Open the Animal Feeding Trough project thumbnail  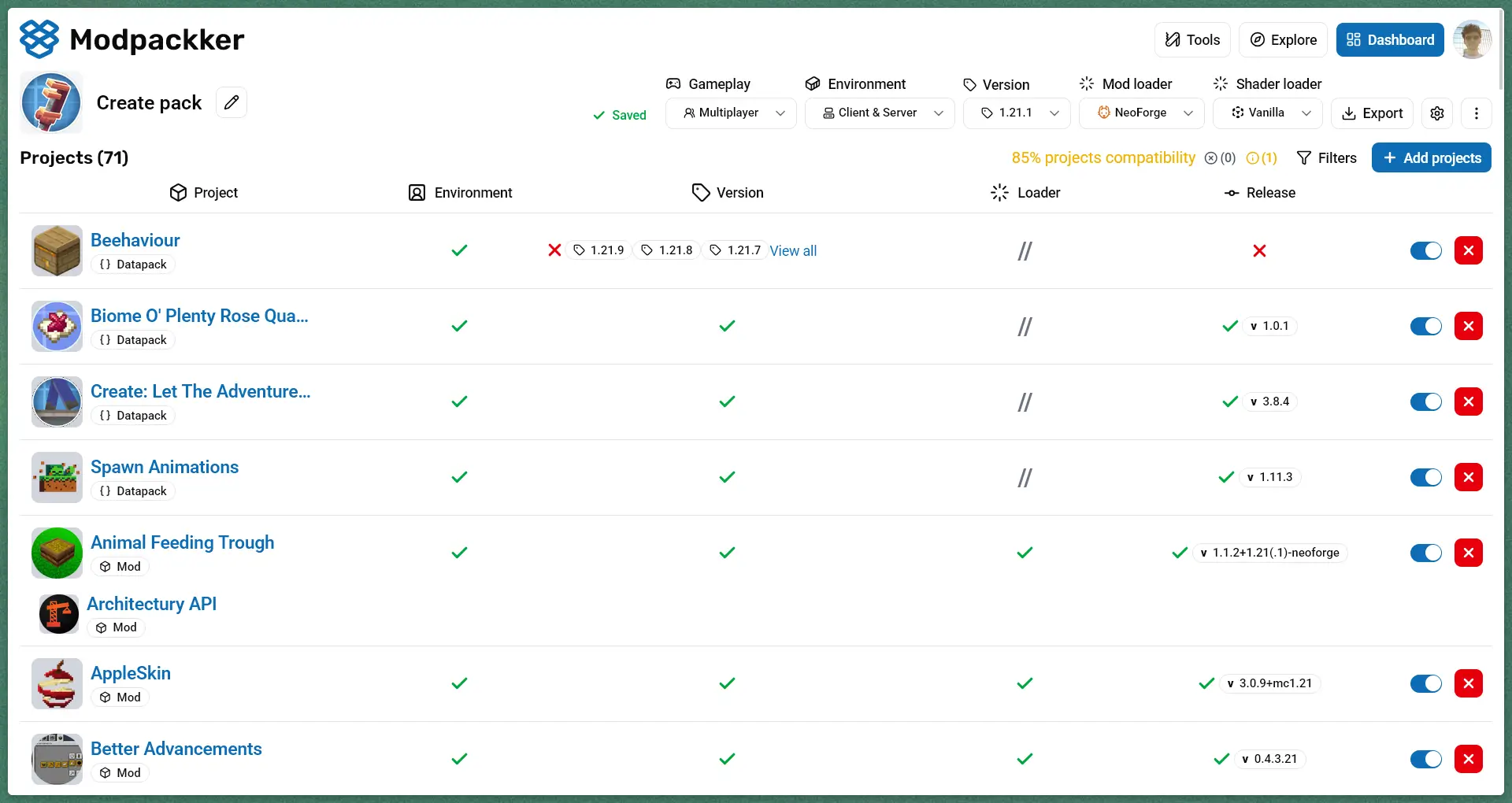point(57,553)
